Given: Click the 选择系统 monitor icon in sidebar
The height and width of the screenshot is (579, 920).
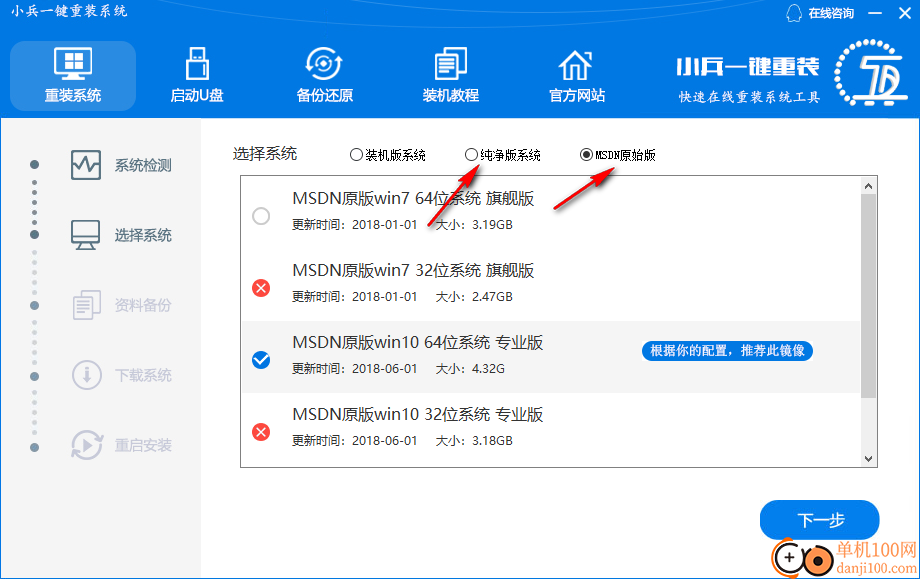Looking at the screenshot, I should tap(86, 235).
